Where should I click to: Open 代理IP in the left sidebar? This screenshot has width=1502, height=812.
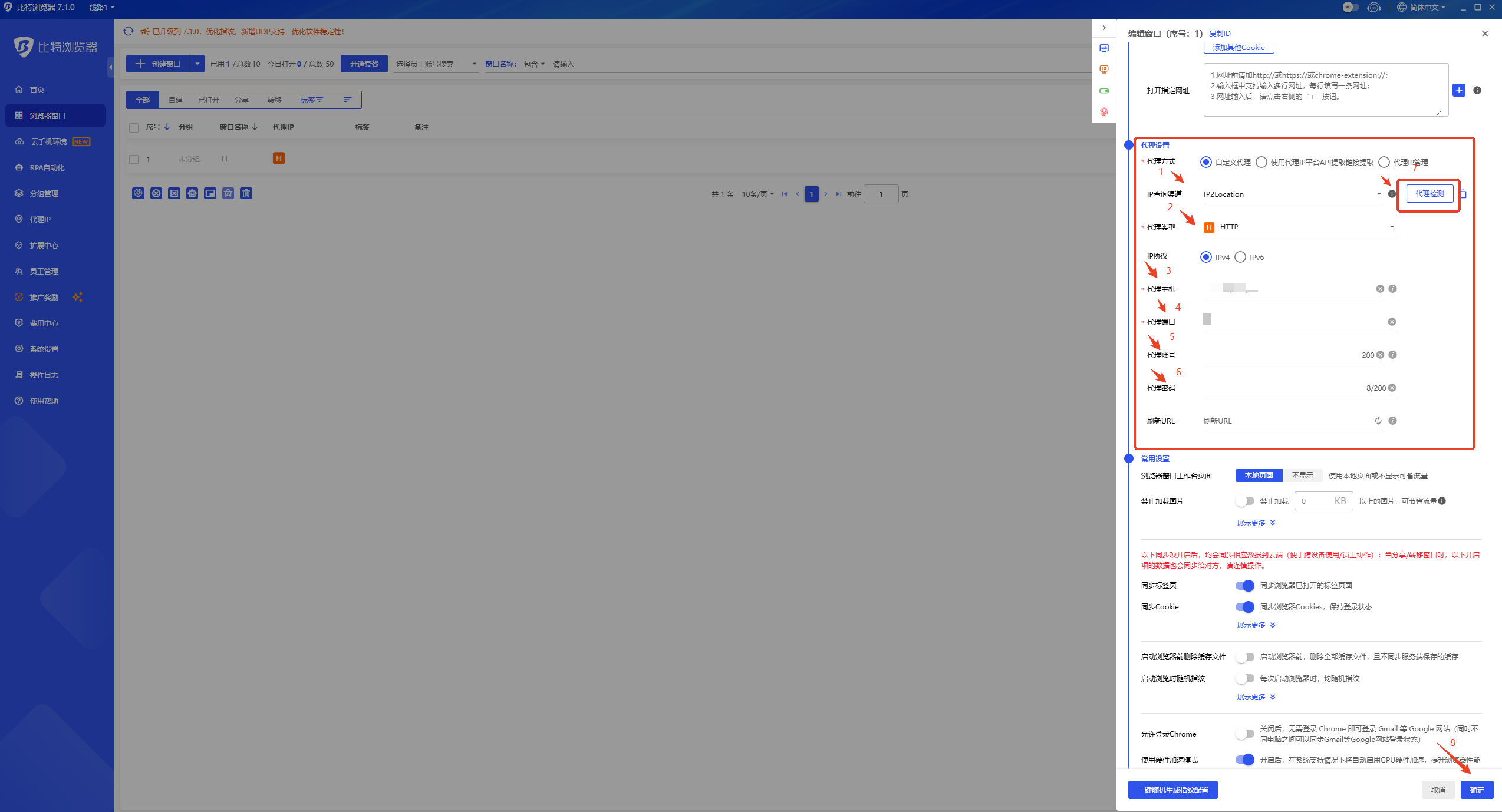pyautogui.click(x=40, y=219)
